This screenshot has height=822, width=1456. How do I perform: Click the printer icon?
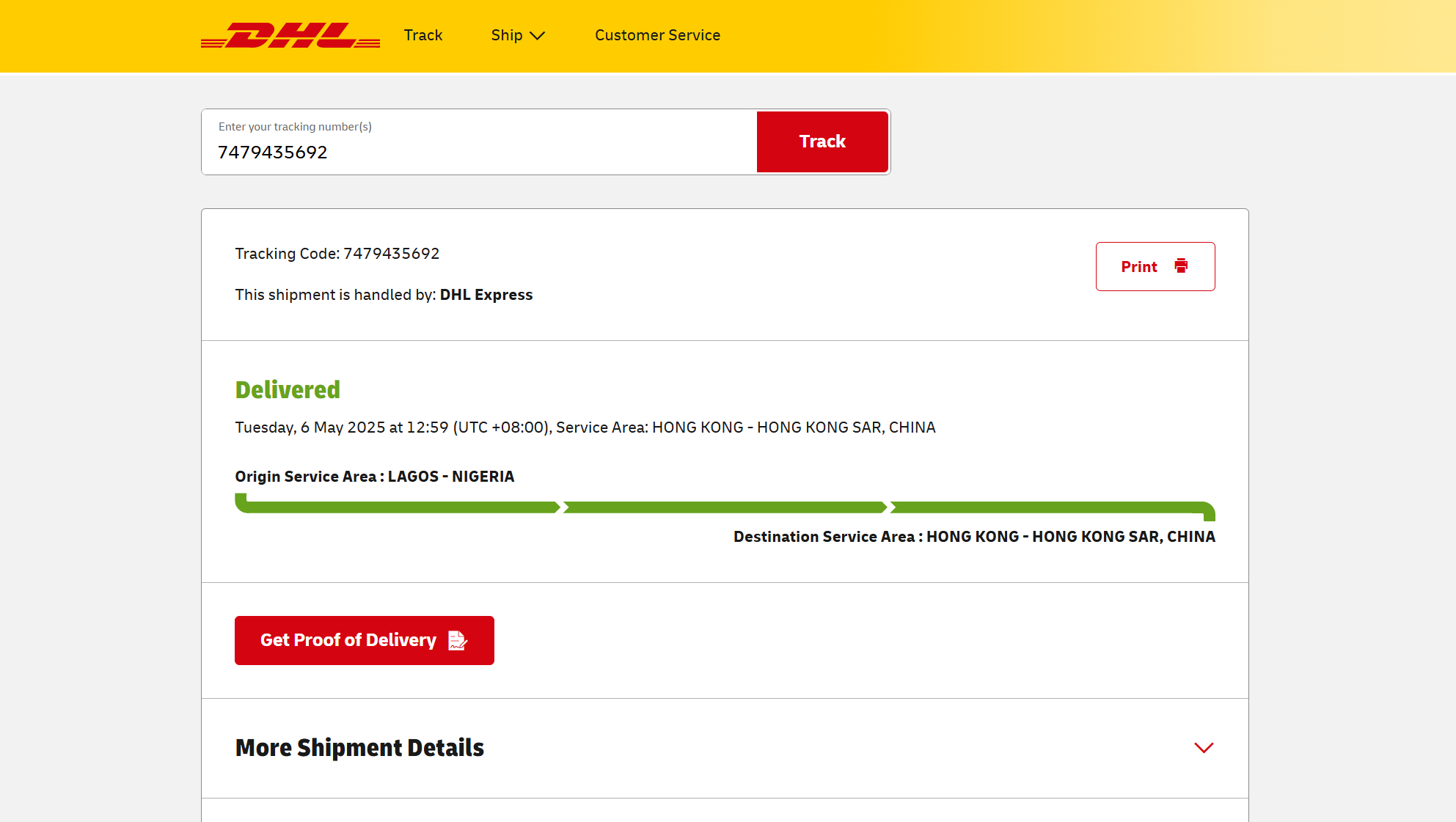tap(1181, 265)
